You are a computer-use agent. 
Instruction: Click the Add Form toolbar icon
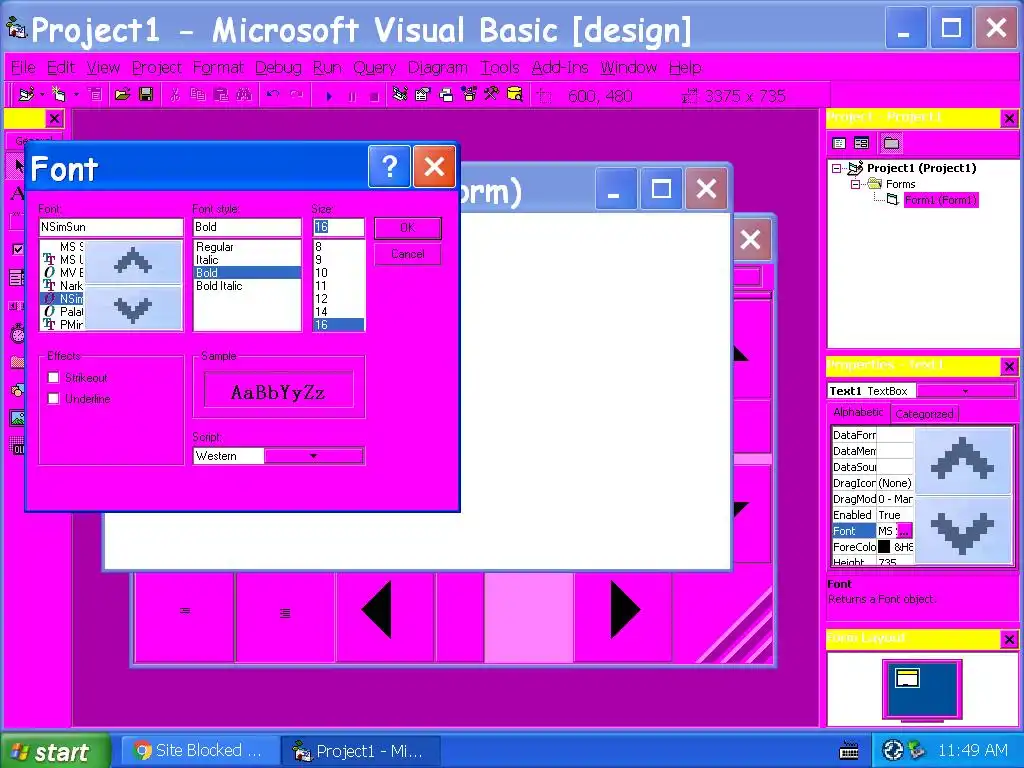(x=59, y=95)
